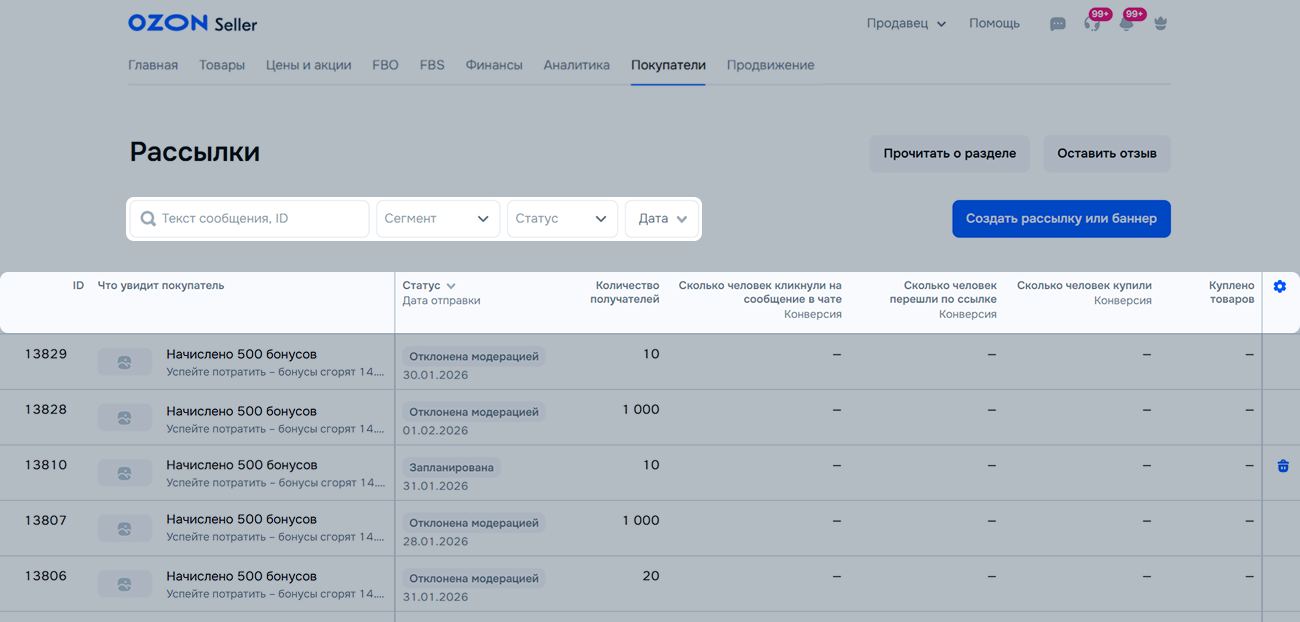Click the Ozon Seller logo

tap(192, 23)
